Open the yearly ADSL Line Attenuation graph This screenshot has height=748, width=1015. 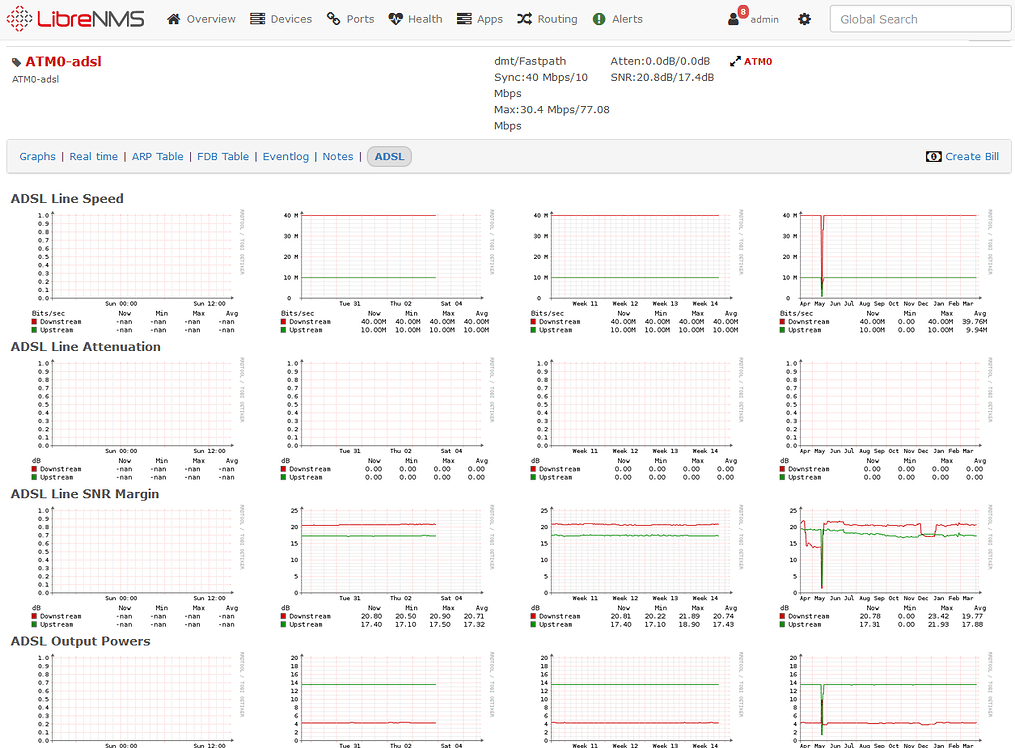click(x=886, y=419)
